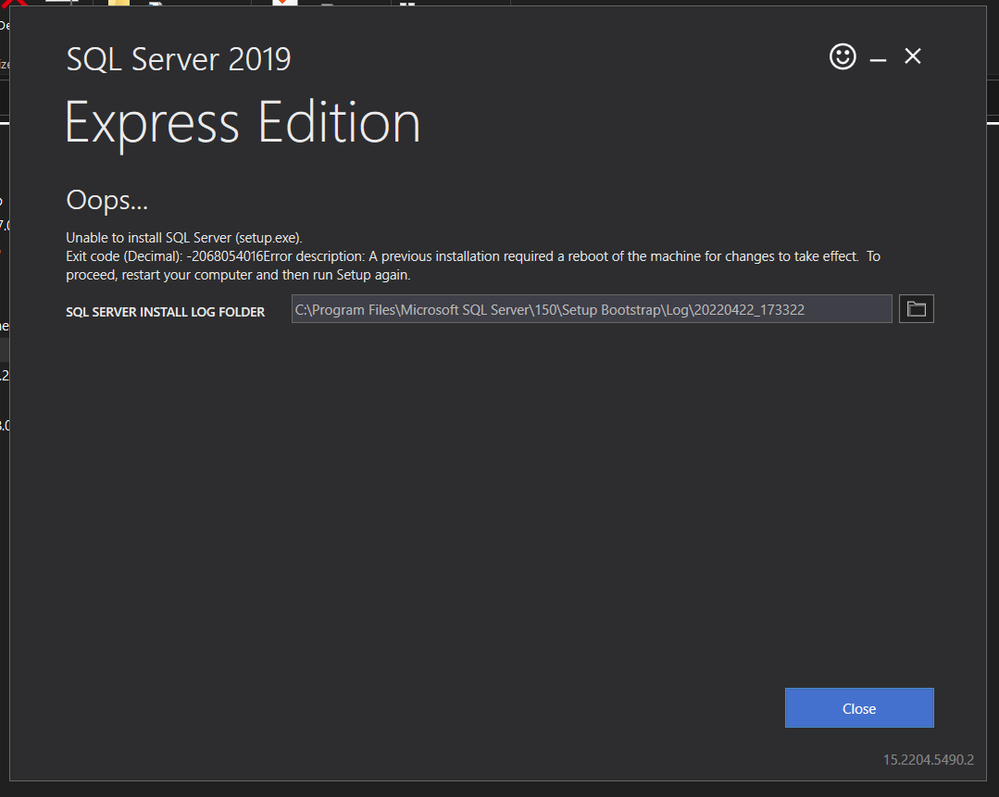This screenshot has height=797, width=999.
Task: Open the install log folder via folder icon
Action: (x=916, y=310)
